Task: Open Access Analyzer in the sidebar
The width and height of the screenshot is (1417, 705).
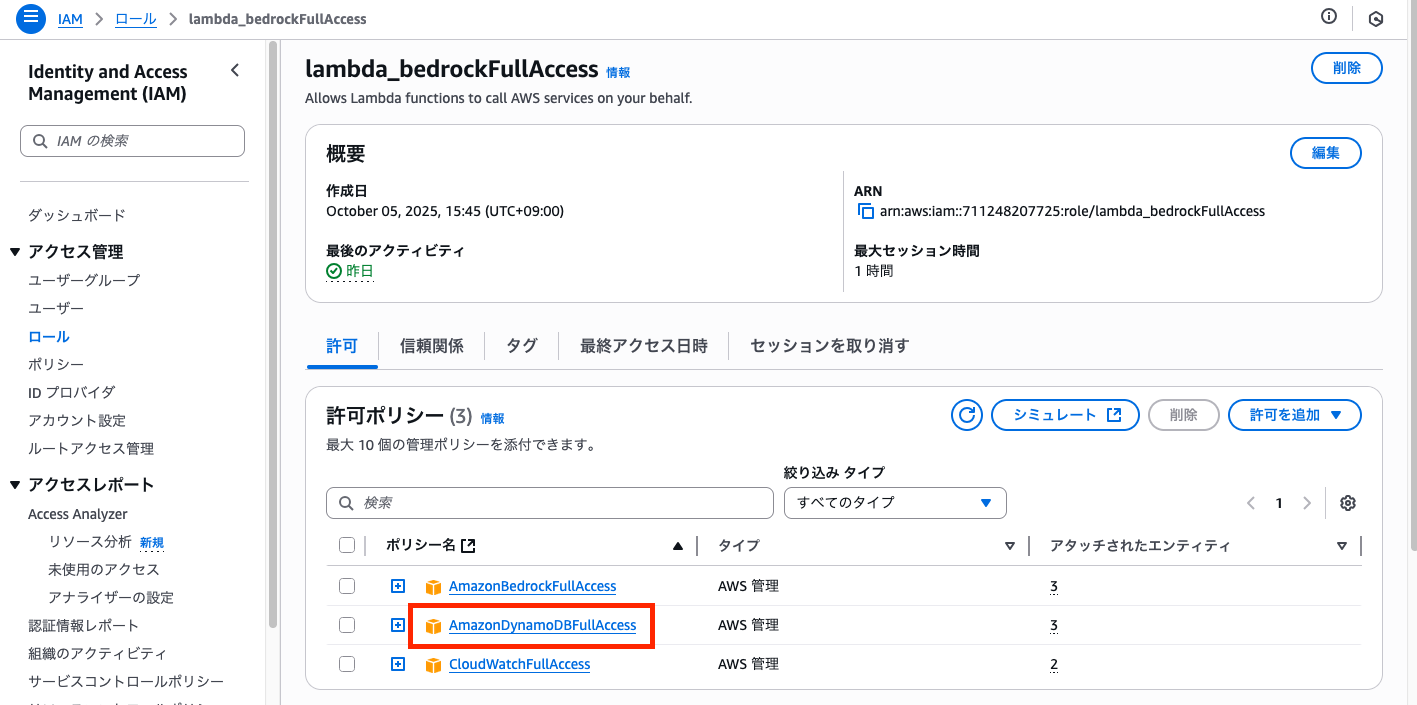Action: (78, 514)
